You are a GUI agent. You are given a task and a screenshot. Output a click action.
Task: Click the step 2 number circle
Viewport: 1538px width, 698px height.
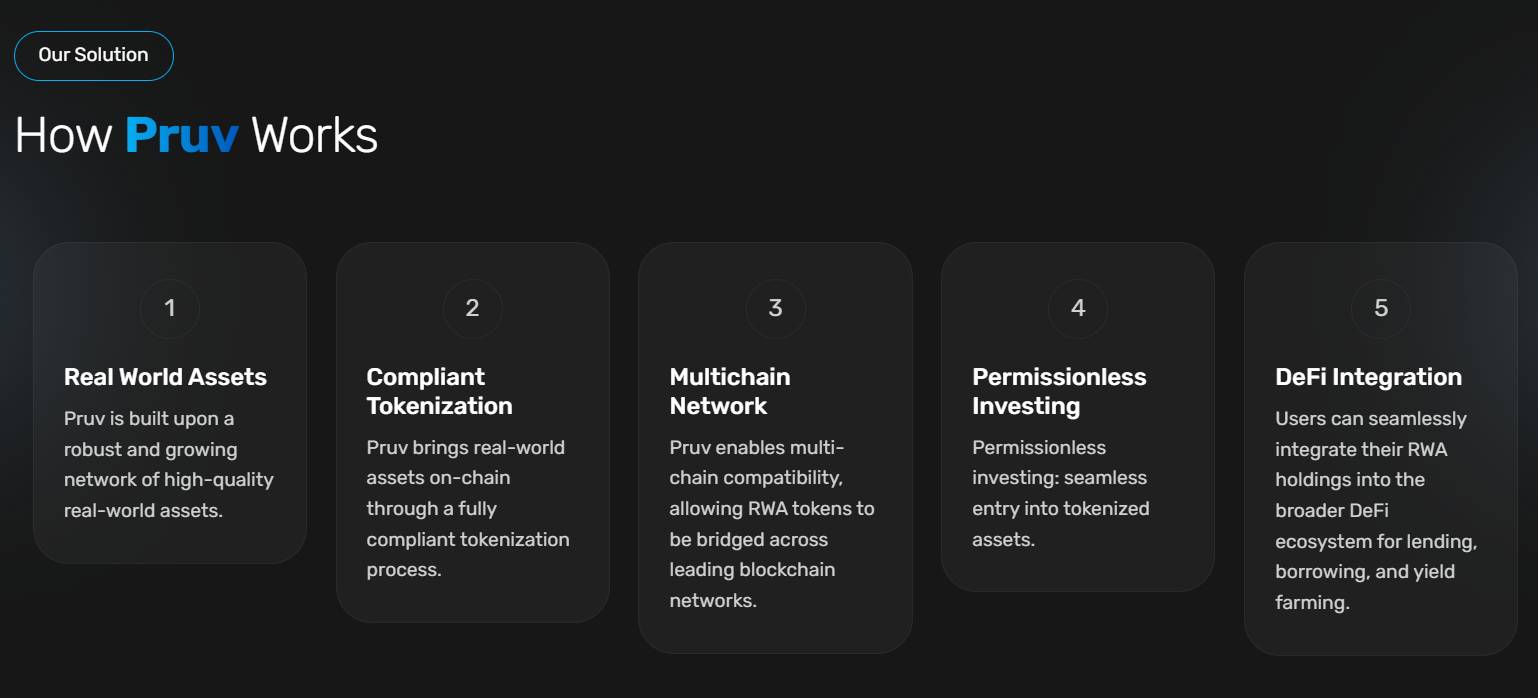(x=472, y=308)
